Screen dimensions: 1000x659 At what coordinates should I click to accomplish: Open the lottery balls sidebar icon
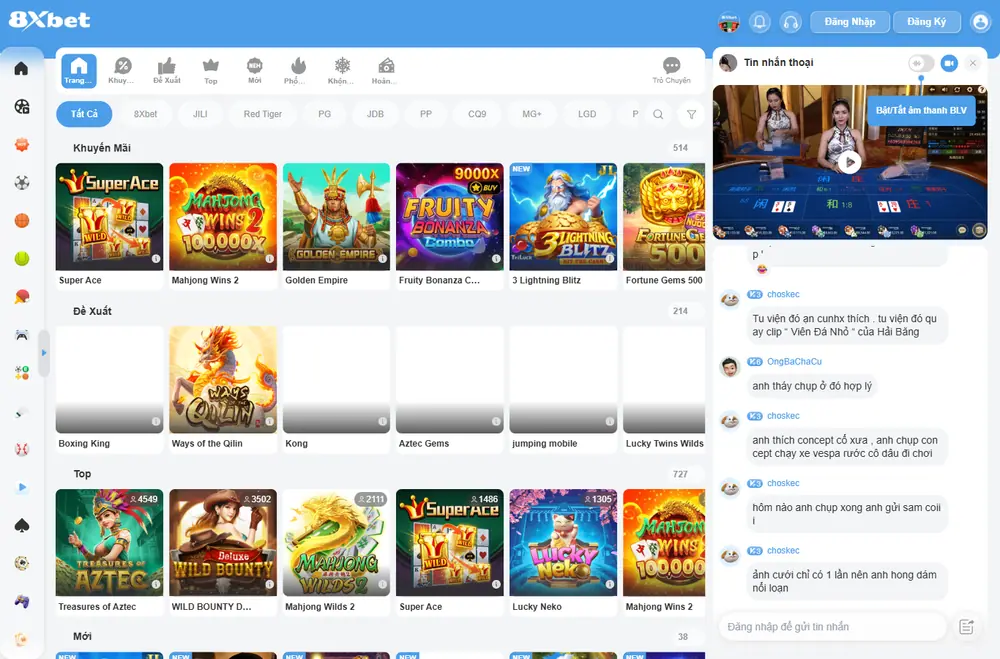pyautogui.click(x=22, y=373)
